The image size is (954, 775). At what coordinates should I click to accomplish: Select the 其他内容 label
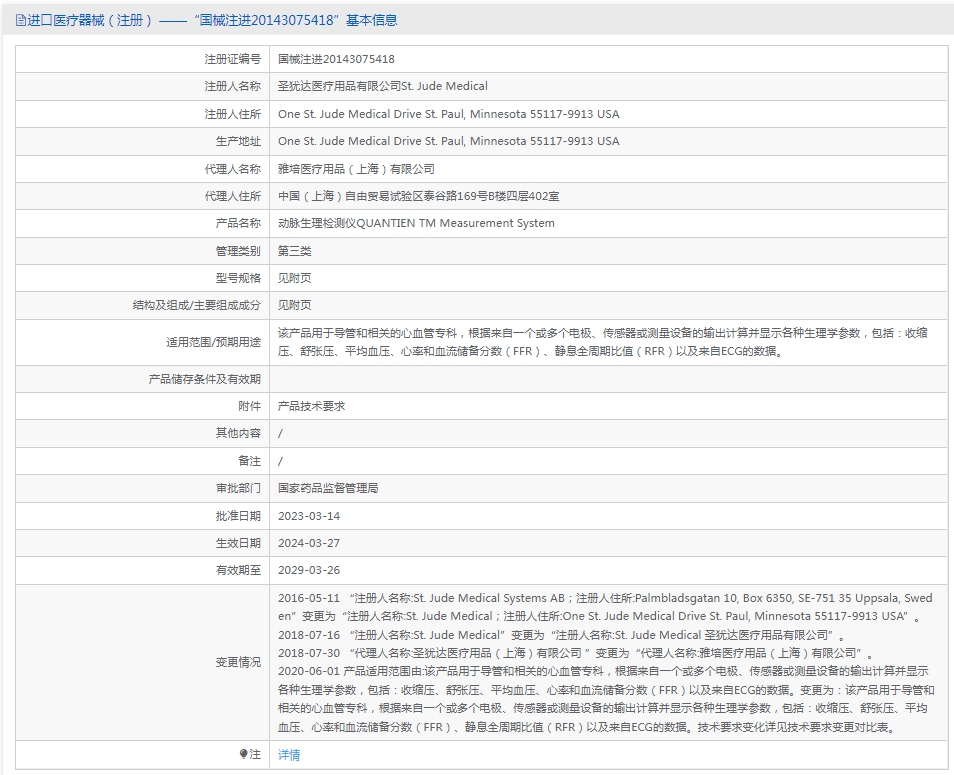pos(238,433)
